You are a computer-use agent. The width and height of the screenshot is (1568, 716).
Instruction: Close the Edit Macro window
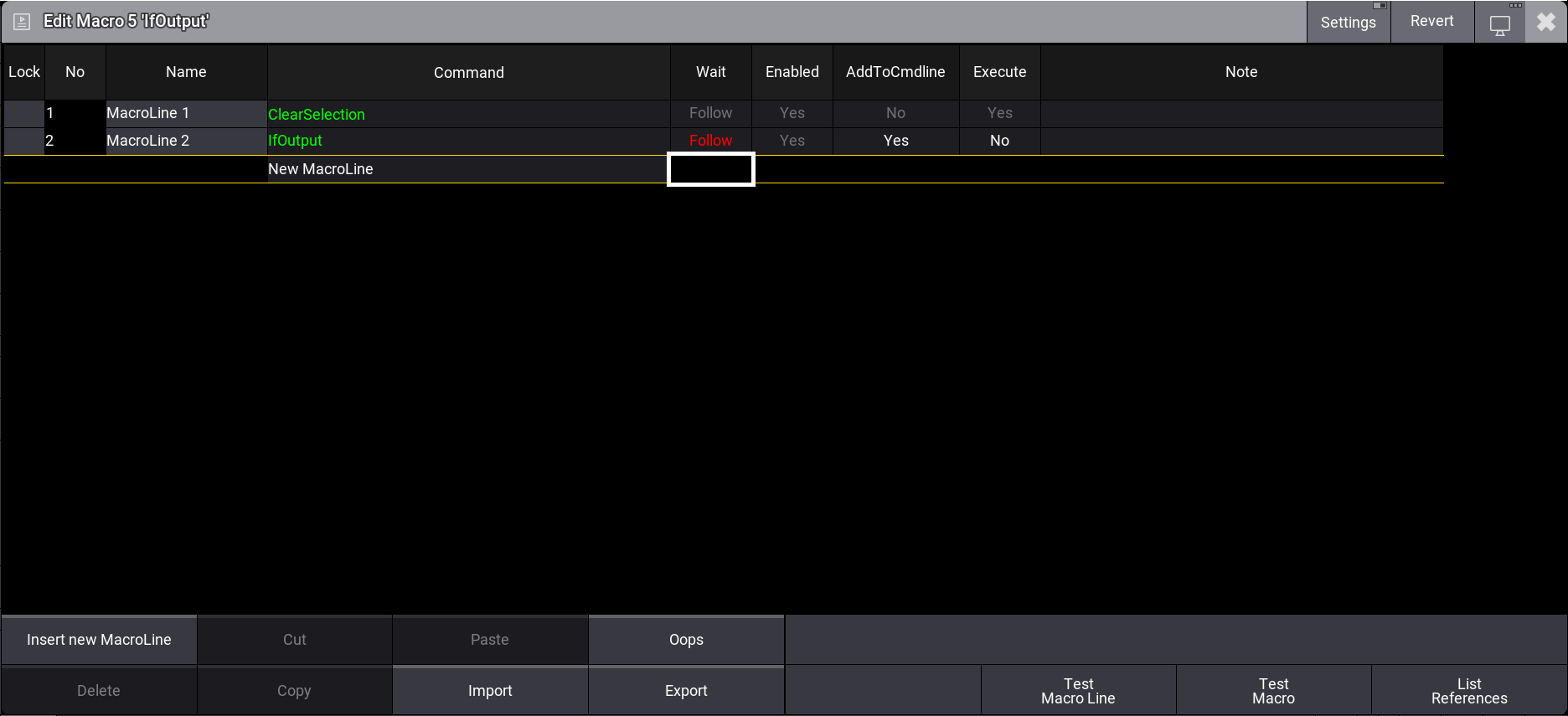point(1546,23)
